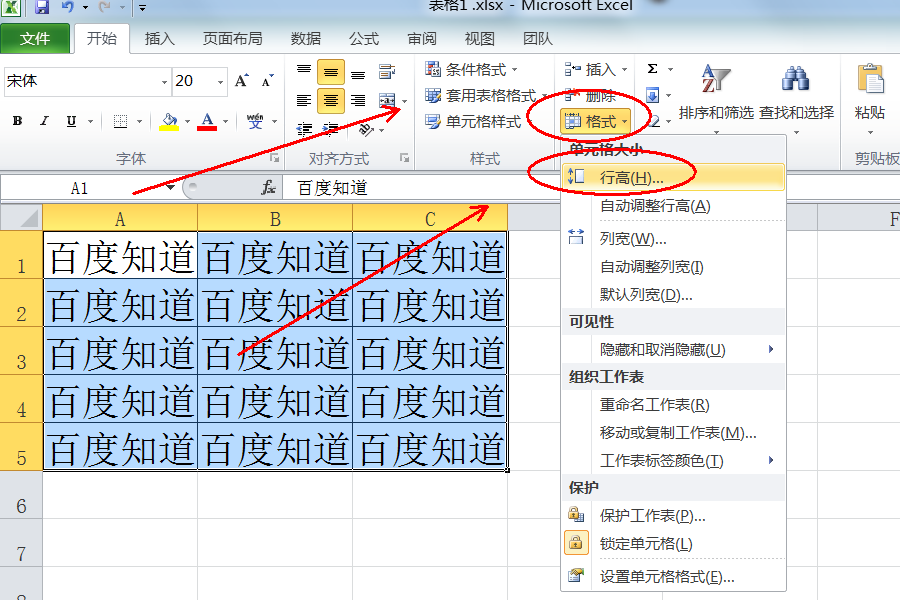Toggle Underline formatting button
This screenshot has height=600, width=900.
click(71, 121)
